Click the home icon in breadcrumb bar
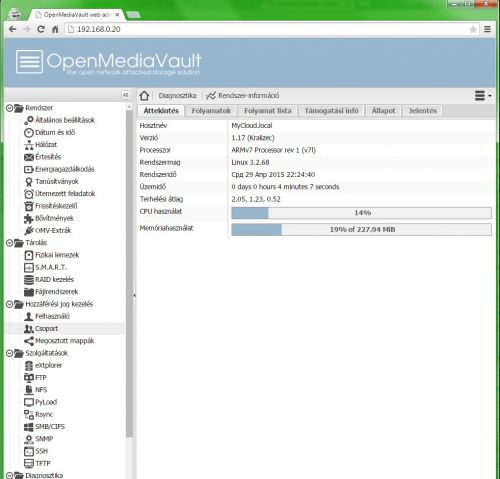The image size is (500, 479). (x=144, y=96)
